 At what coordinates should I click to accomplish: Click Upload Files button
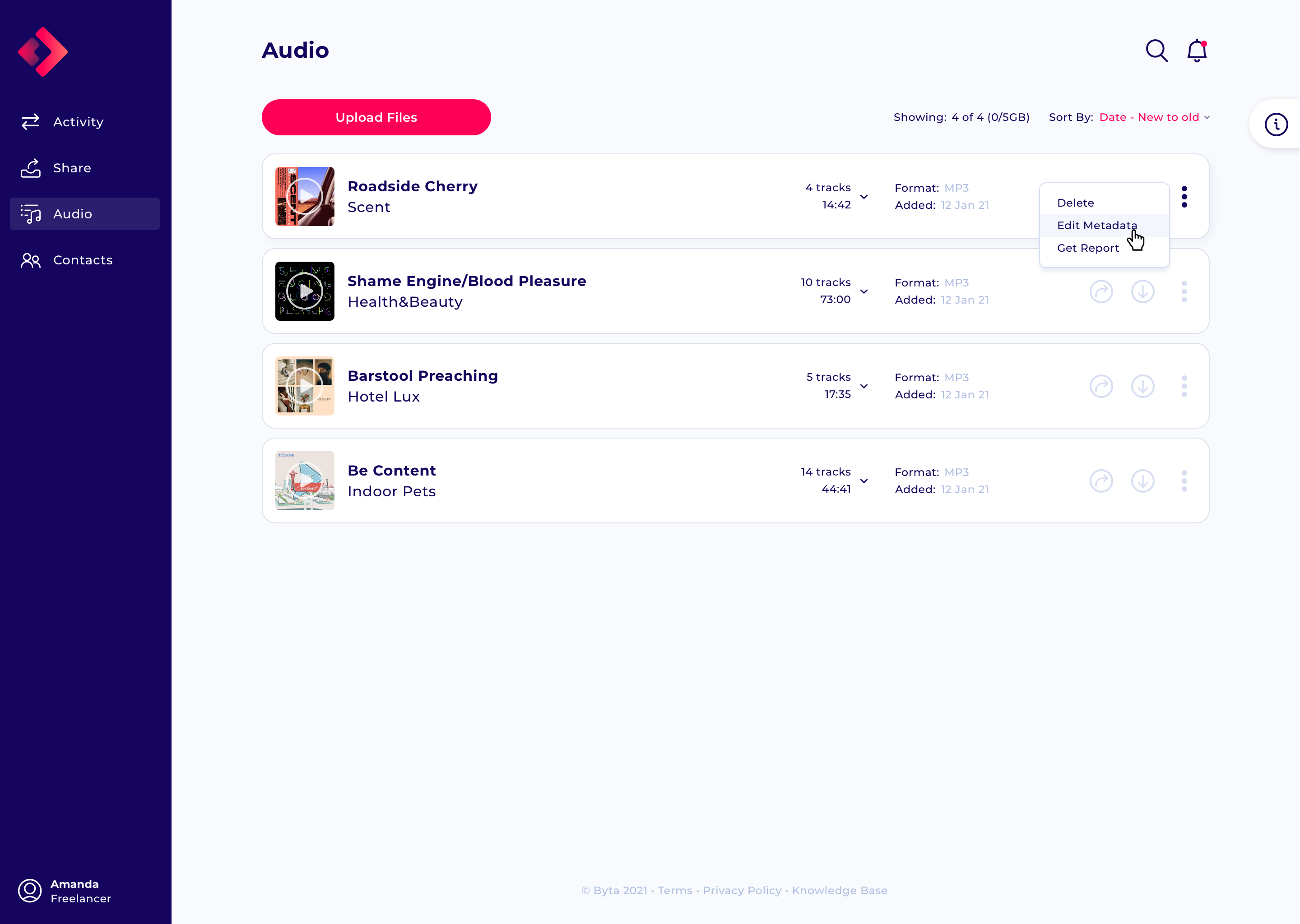(375, 117)
